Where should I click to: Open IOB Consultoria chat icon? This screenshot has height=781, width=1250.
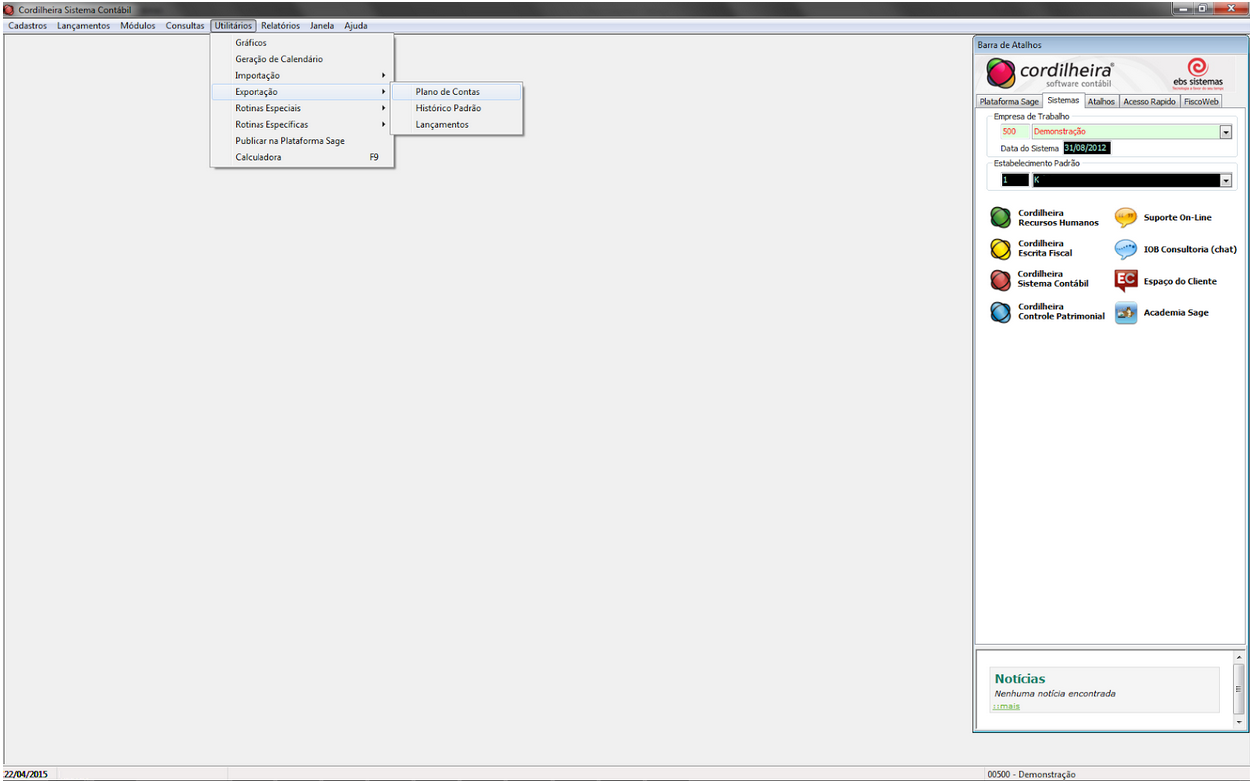[x=1126, y=249]
